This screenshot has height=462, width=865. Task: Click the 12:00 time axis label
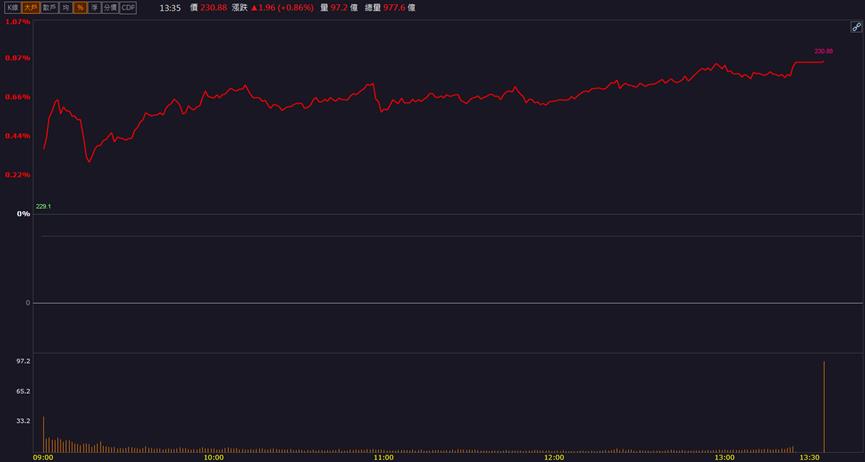point(554,458)
